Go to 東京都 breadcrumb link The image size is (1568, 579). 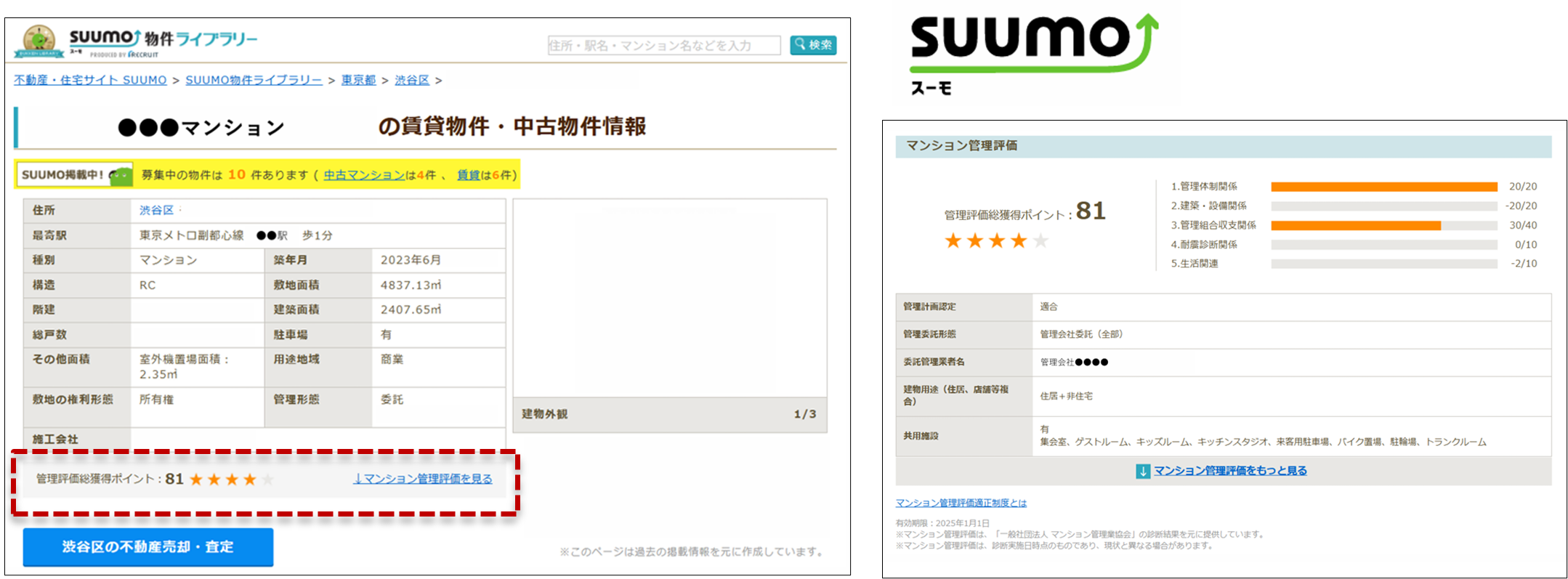pyautogui.click(x=358, y=80)
